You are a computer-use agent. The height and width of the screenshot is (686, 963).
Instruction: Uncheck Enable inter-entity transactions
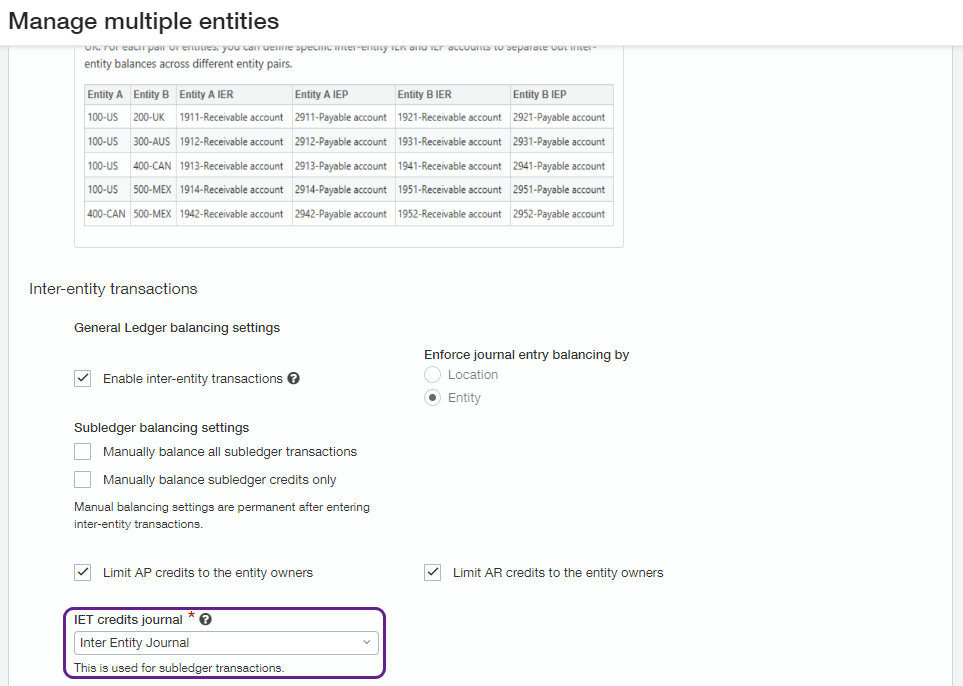[82, 378]
